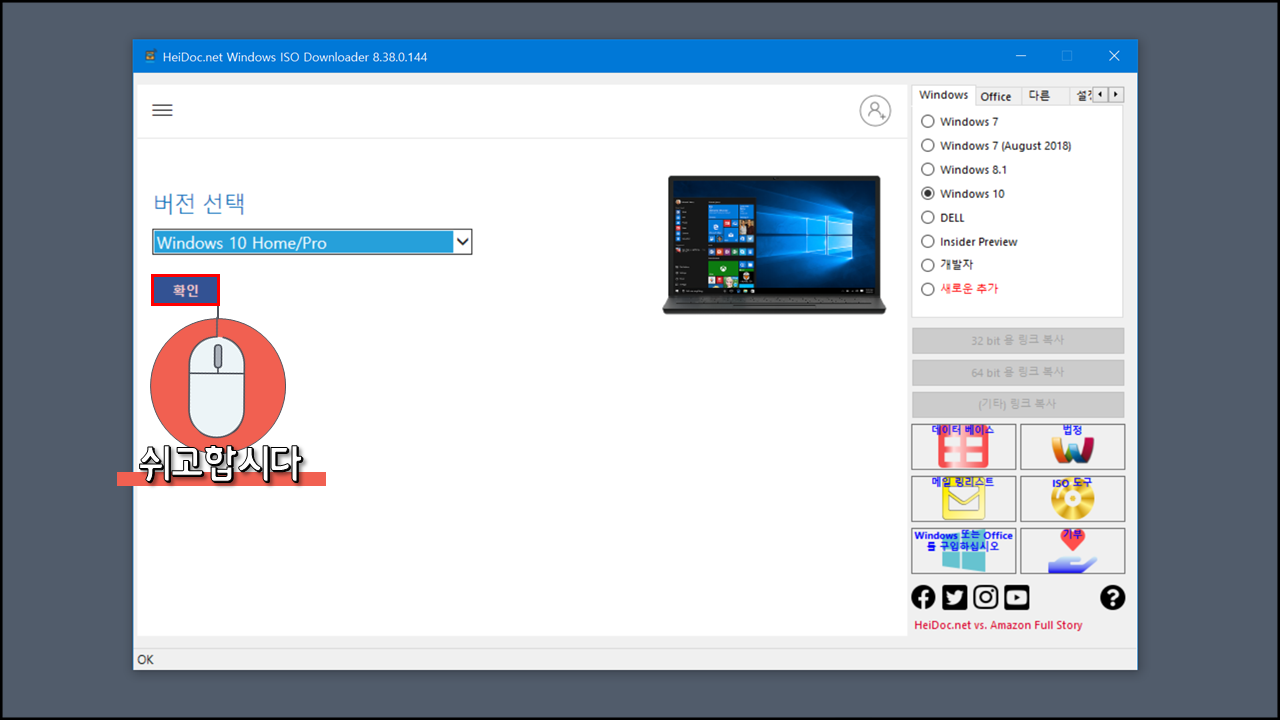Click the help question mark icon
This screenshot has height=720, width=1280.
[1112, 598]
